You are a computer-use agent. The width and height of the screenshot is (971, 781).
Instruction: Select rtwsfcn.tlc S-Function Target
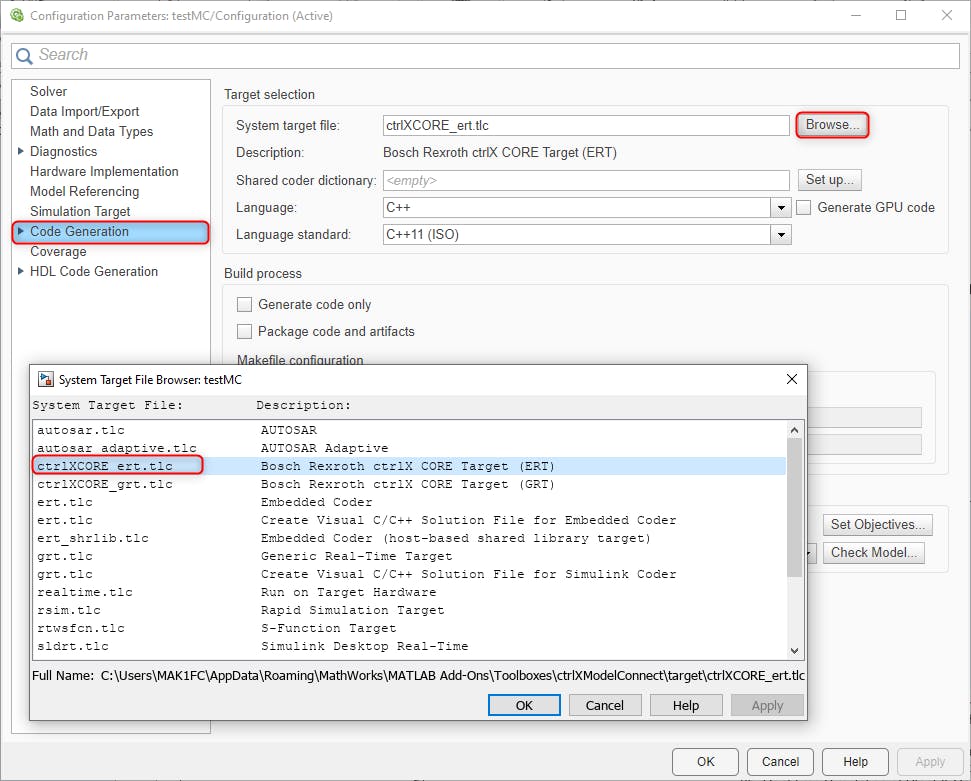click(410, 628)
